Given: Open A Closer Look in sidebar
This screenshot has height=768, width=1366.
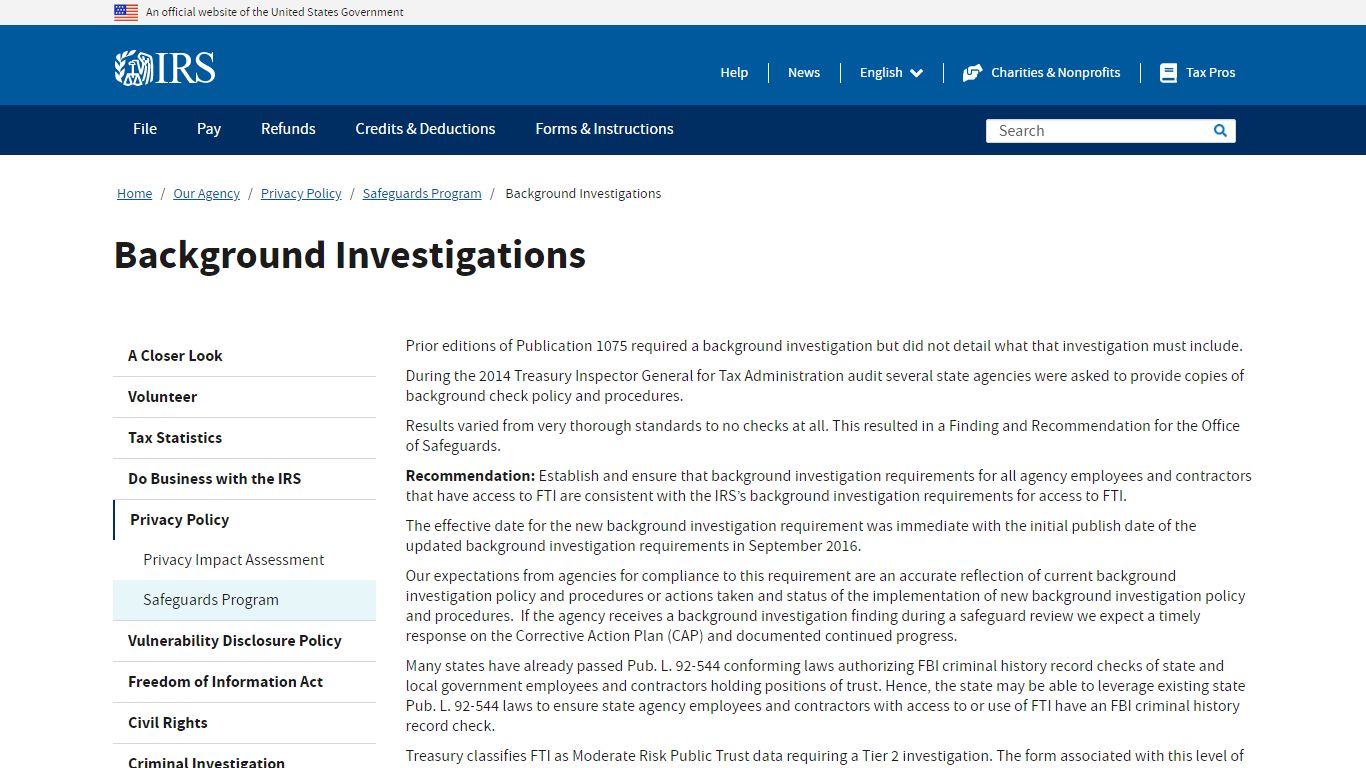Looking at the screenshot, I should point(244,356).
